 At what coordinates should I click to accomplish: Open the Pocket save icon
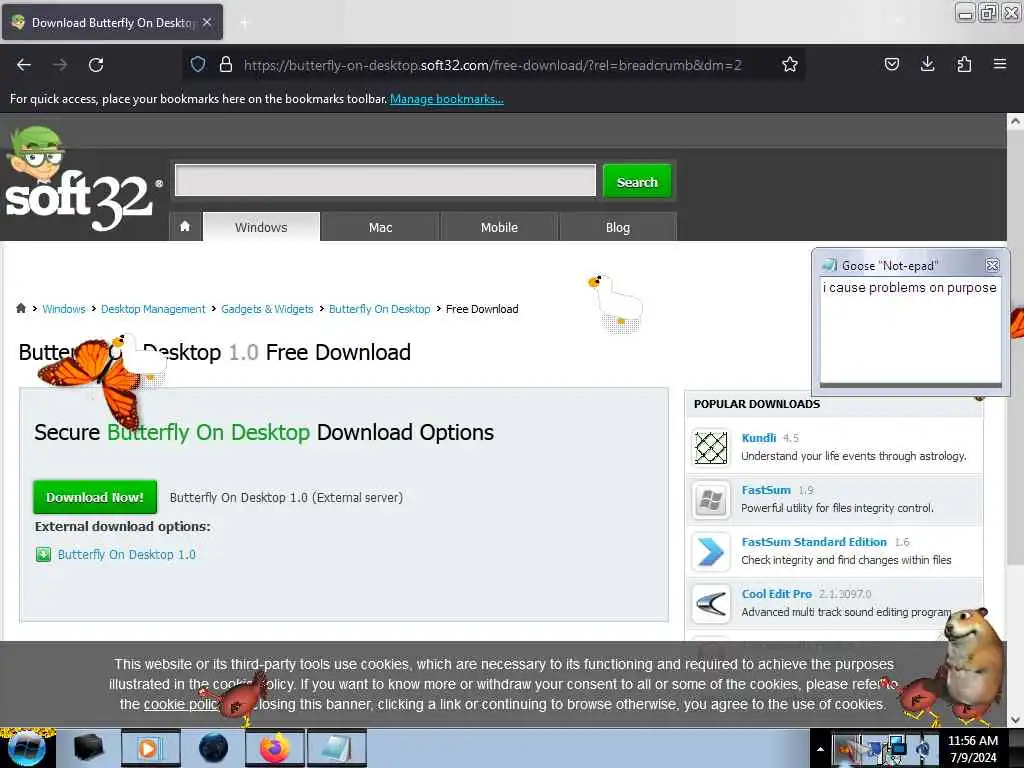(x=891, y=65)
